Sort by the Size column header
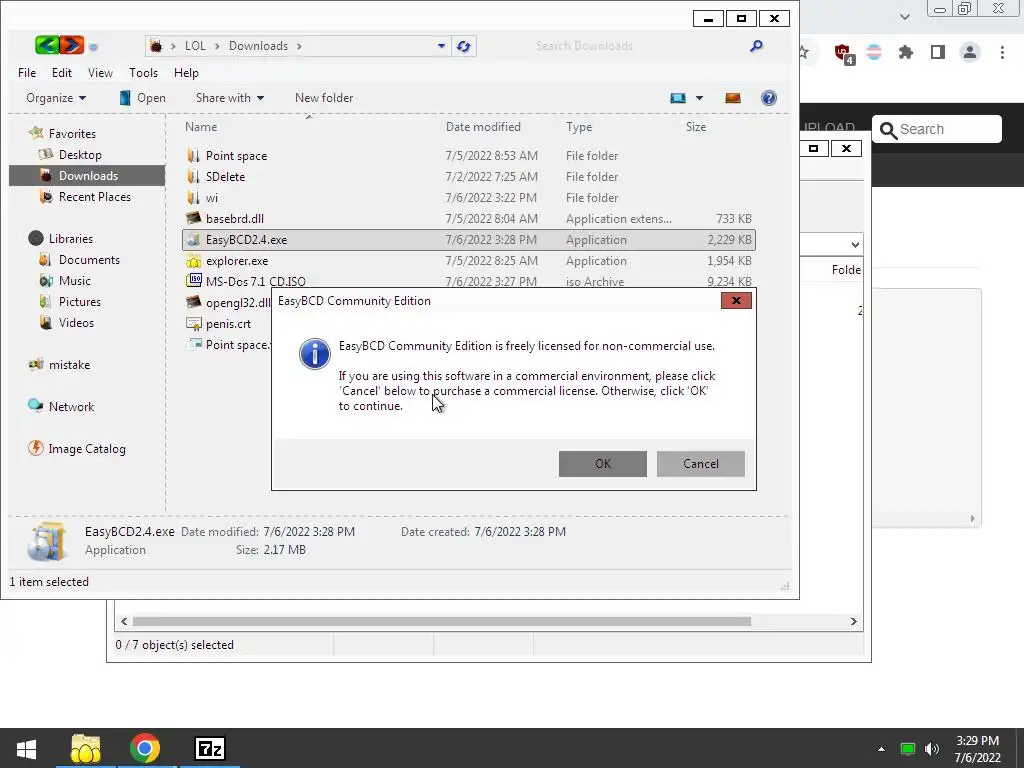The image size is (1024, 768). (x=696, y=127)
